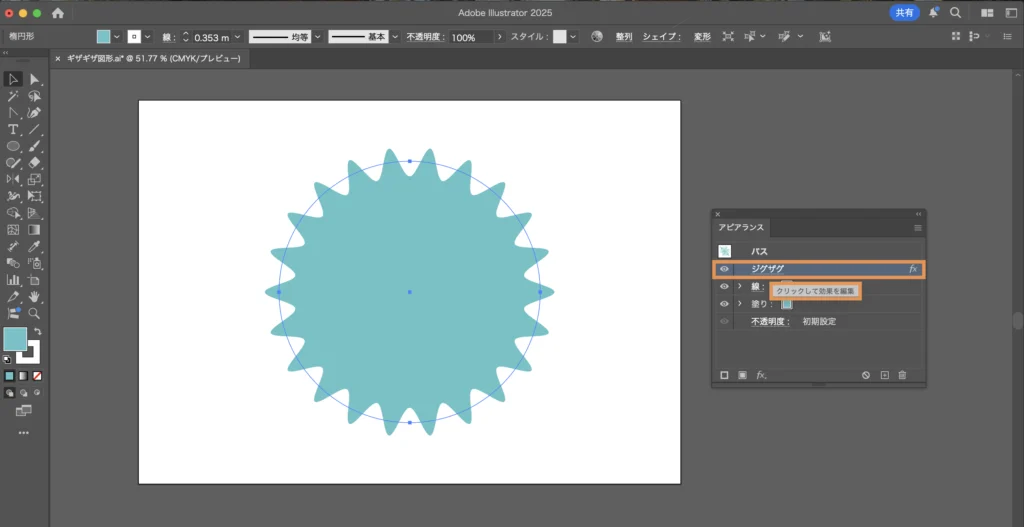Select the Type tool in toolbar
Screen dimensions: 1024x527
13,130
